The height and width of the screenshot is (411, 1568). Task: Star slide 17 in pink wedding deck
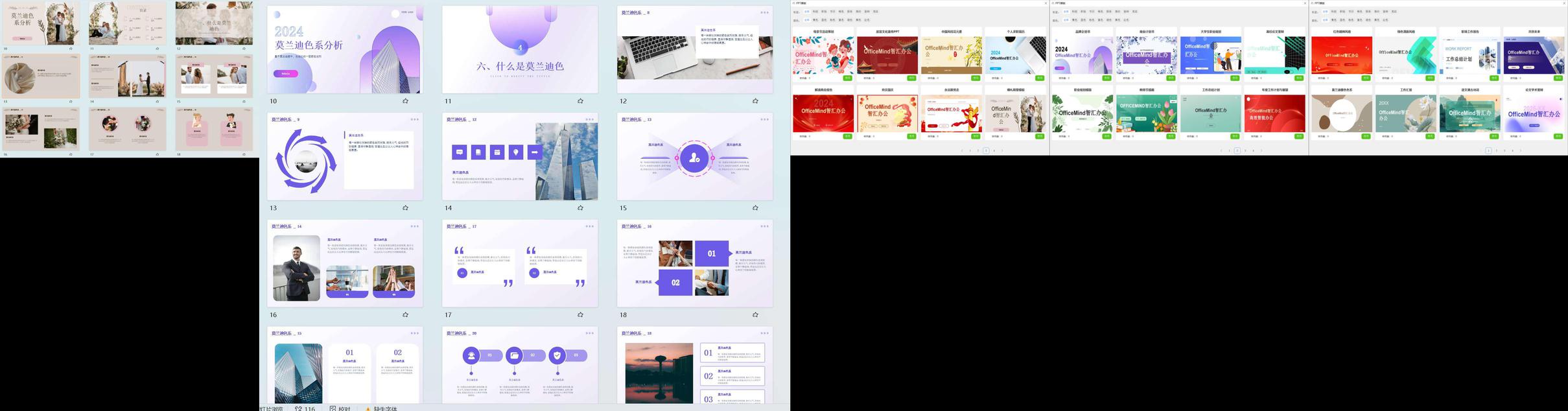pyautogui.click(x=158, y=155)
